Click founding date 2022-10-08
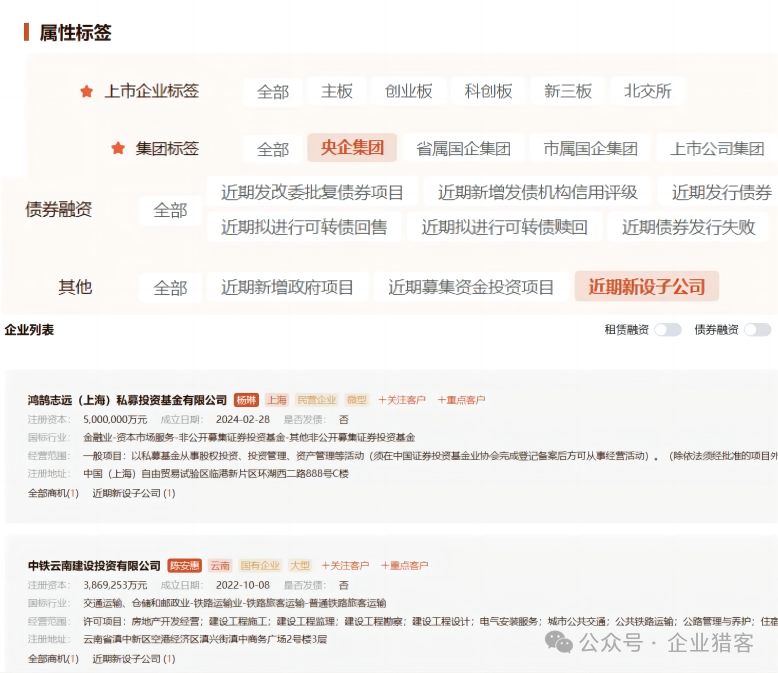778x673 pixels. 243,586
